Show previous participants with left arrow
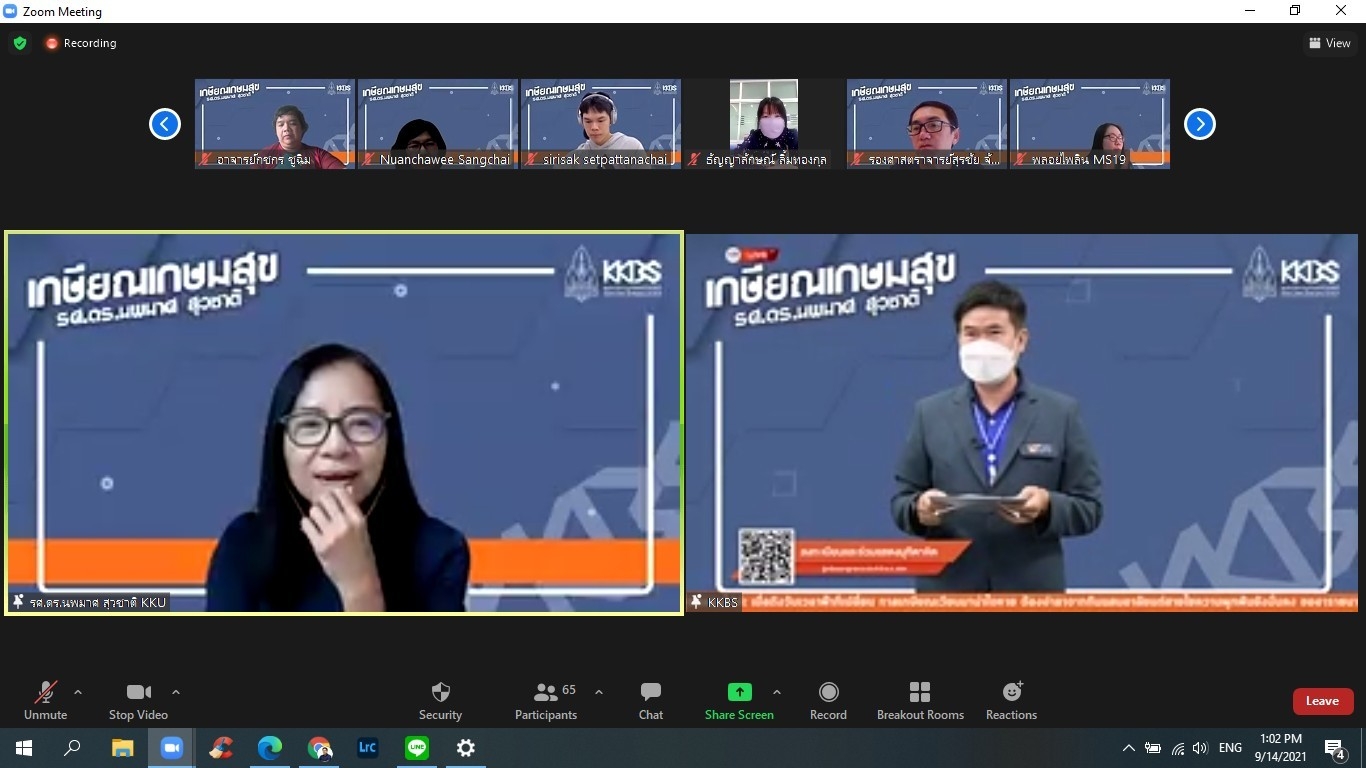This screenshot has width=1366, height=768. coord(165,124)
